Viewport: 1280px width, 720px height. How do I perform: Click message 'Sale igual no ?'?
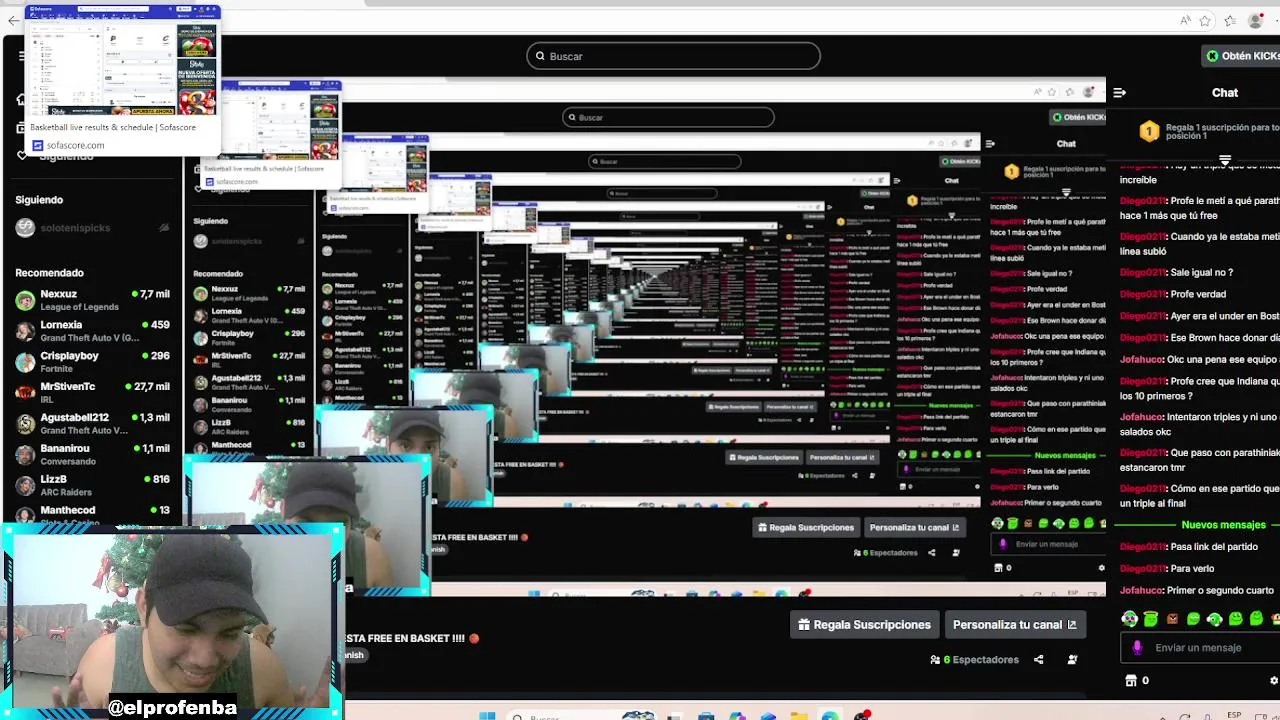(1201, 273)
